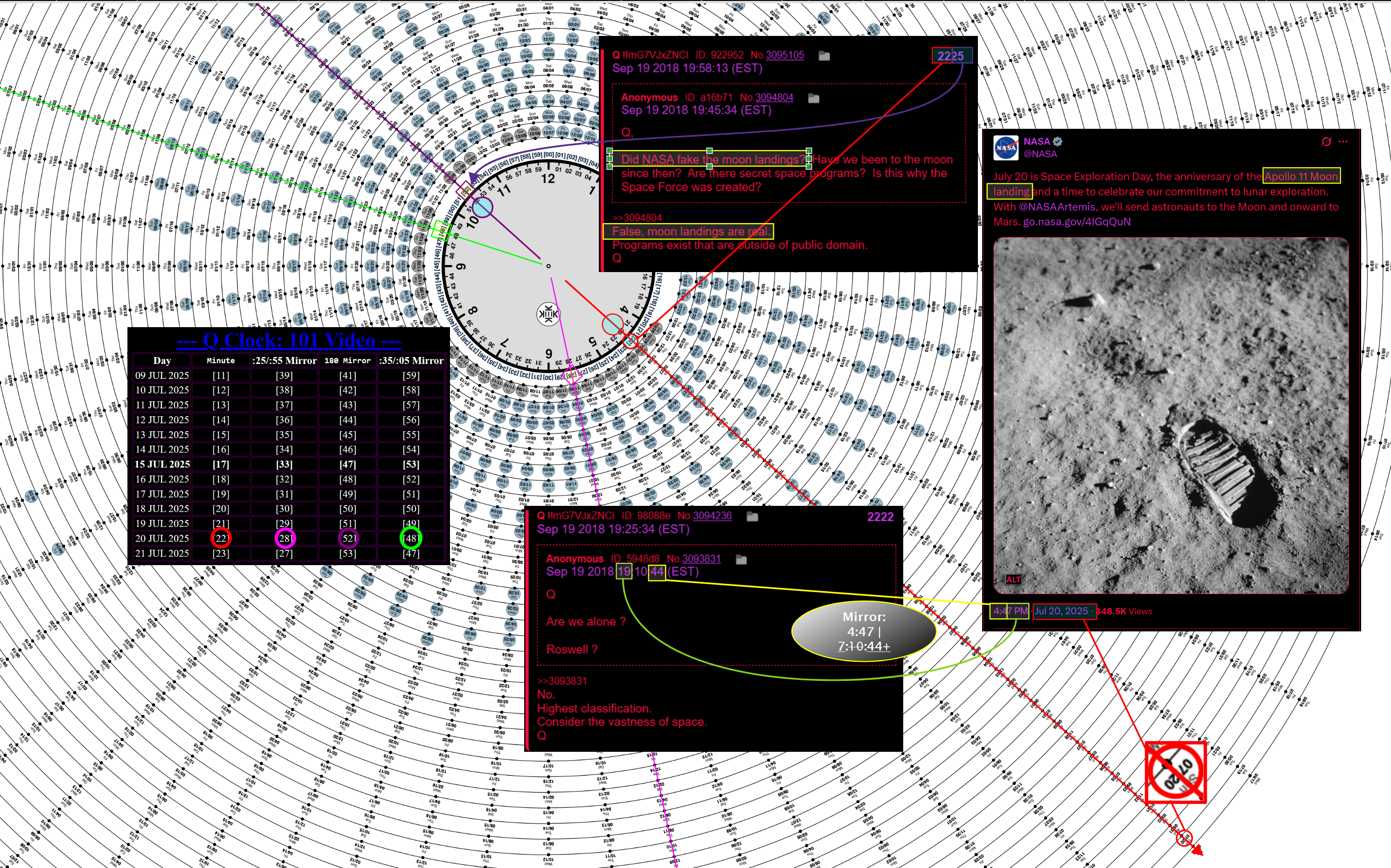Follow the >>3094804 reply reference
The image size is (1391, 868).
click(x=637, y=217)
